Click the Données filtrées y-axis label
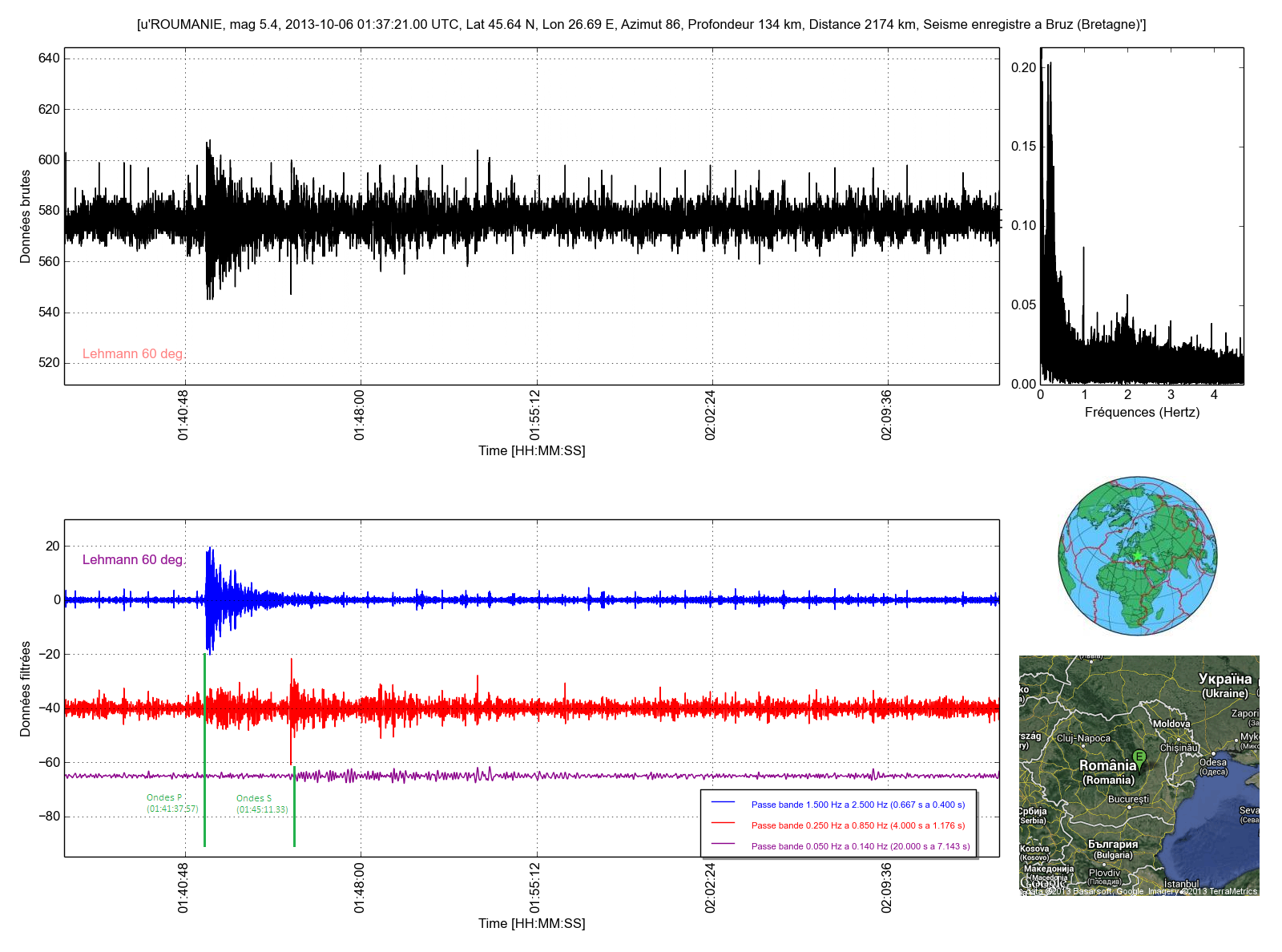This screenshot has height=952, width=1282. (x=26, y=688)
